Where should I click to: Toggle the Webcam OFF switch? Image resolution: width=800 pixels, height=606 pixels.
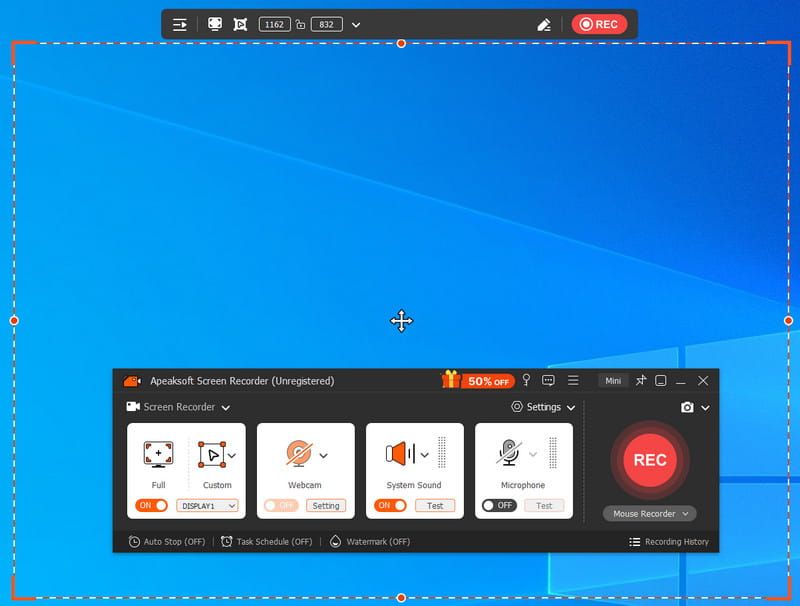point(281,506)
